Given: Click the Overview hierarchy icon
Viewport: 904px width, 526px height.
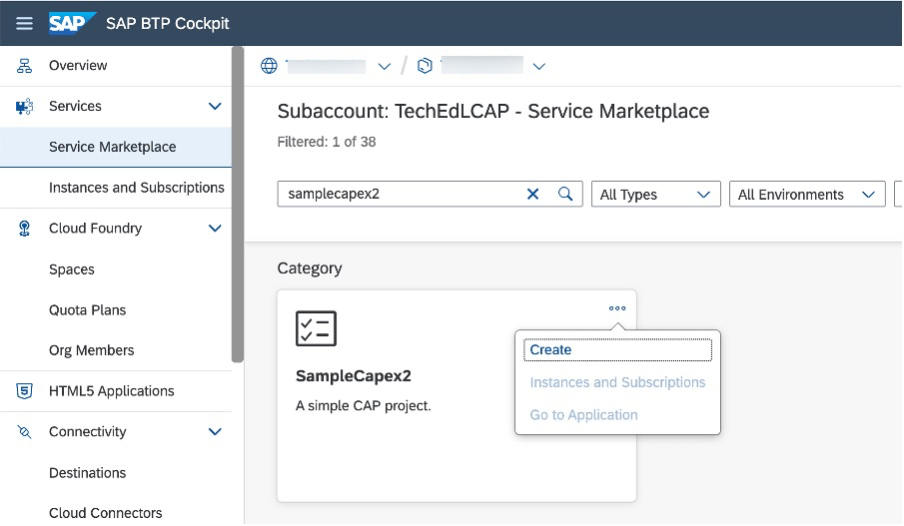Looking at the screenshot, I should 24,66.
